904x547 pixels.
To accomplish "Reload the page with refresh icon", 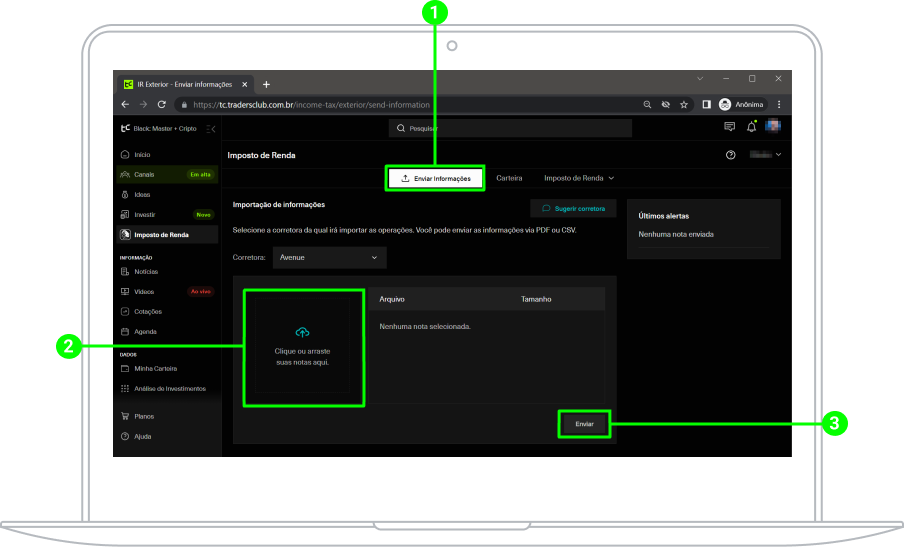I will [x=161, y=104].
